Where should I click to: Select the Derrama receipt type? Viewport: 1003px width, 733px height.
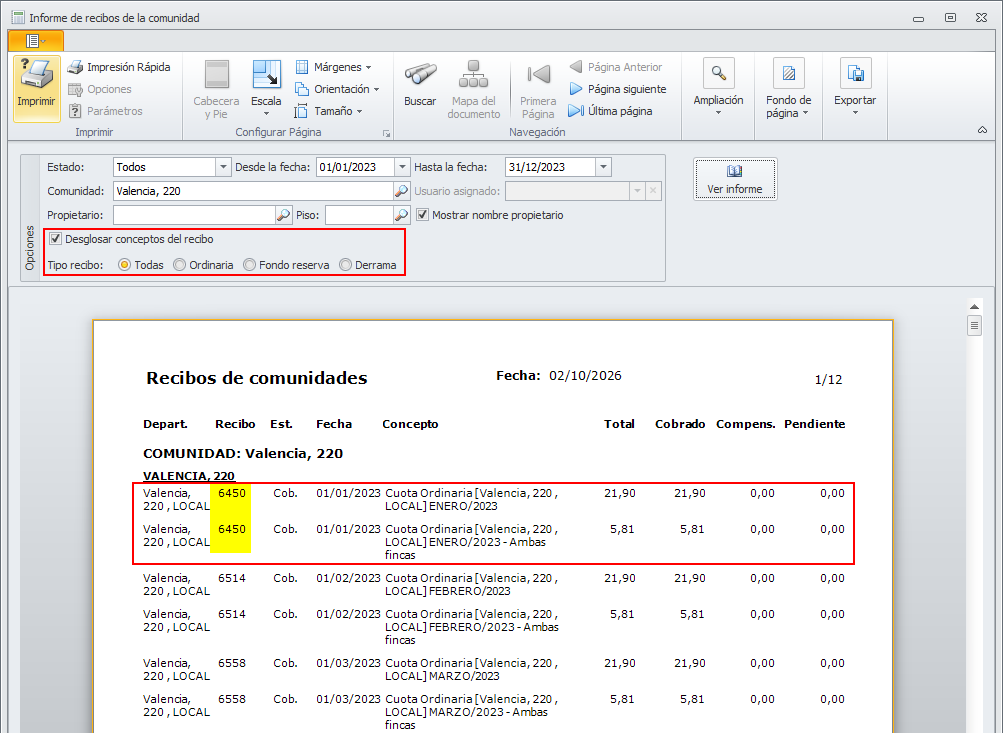pyautogui.click(x=345, y=265)
